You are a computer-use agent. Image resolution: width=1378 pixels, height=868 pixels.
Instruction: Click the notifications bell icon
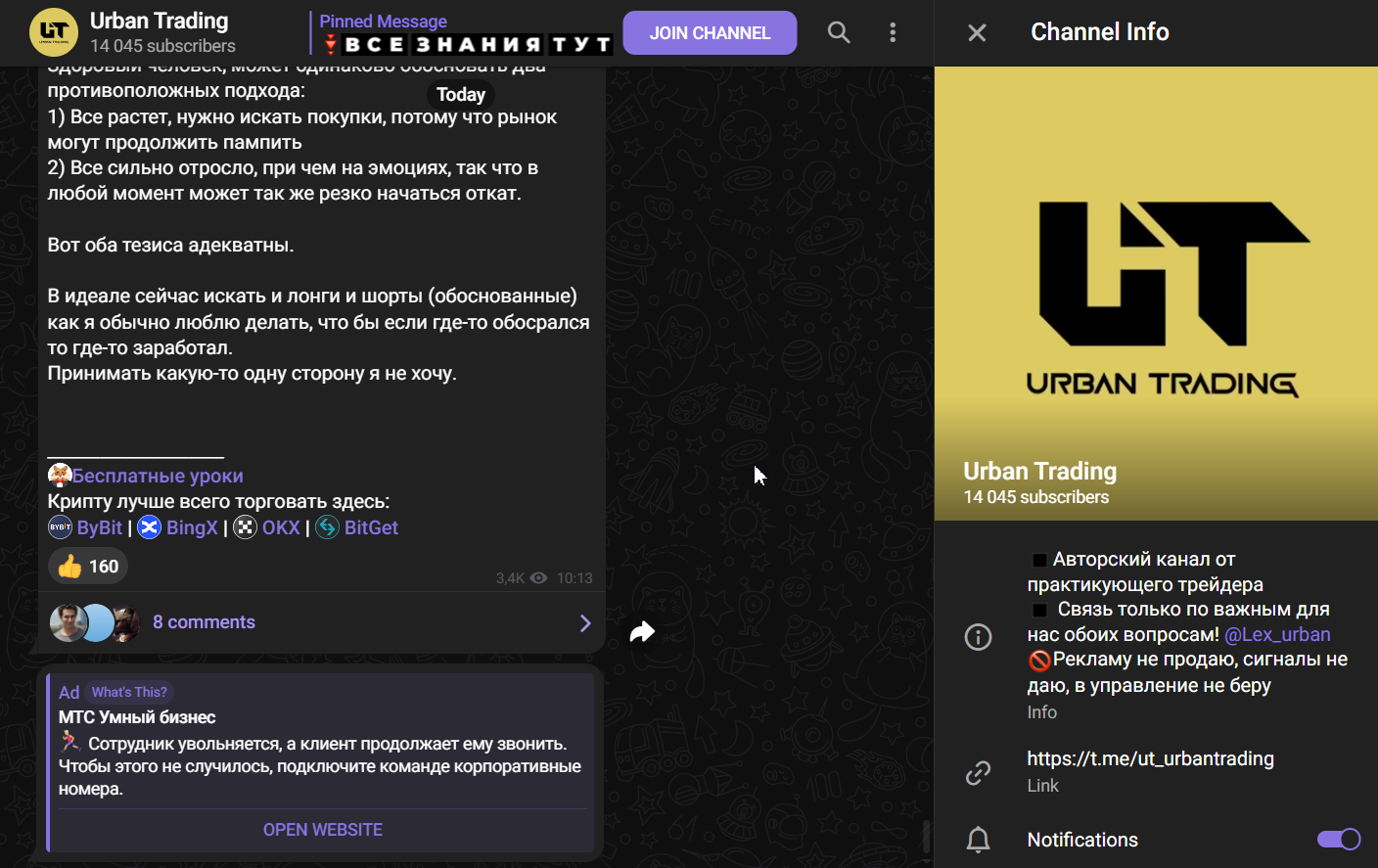pos(978,840)
